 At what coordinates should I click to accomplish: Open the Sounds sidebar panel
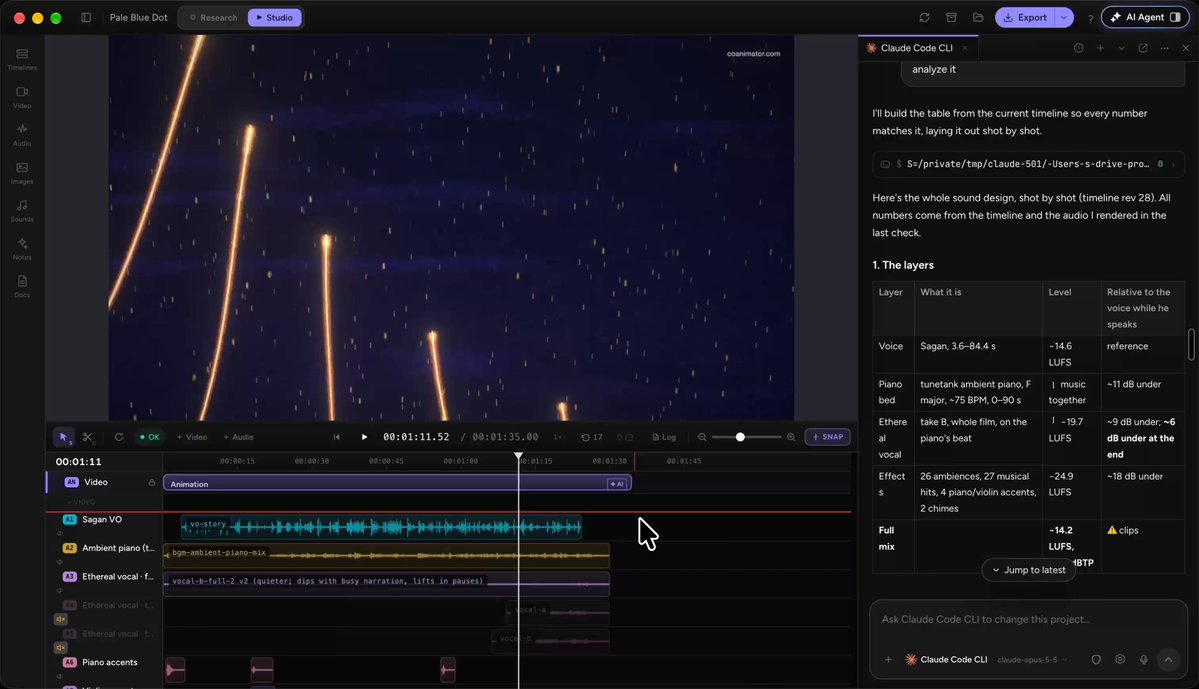pyautogui.click(x=22, y=210)
